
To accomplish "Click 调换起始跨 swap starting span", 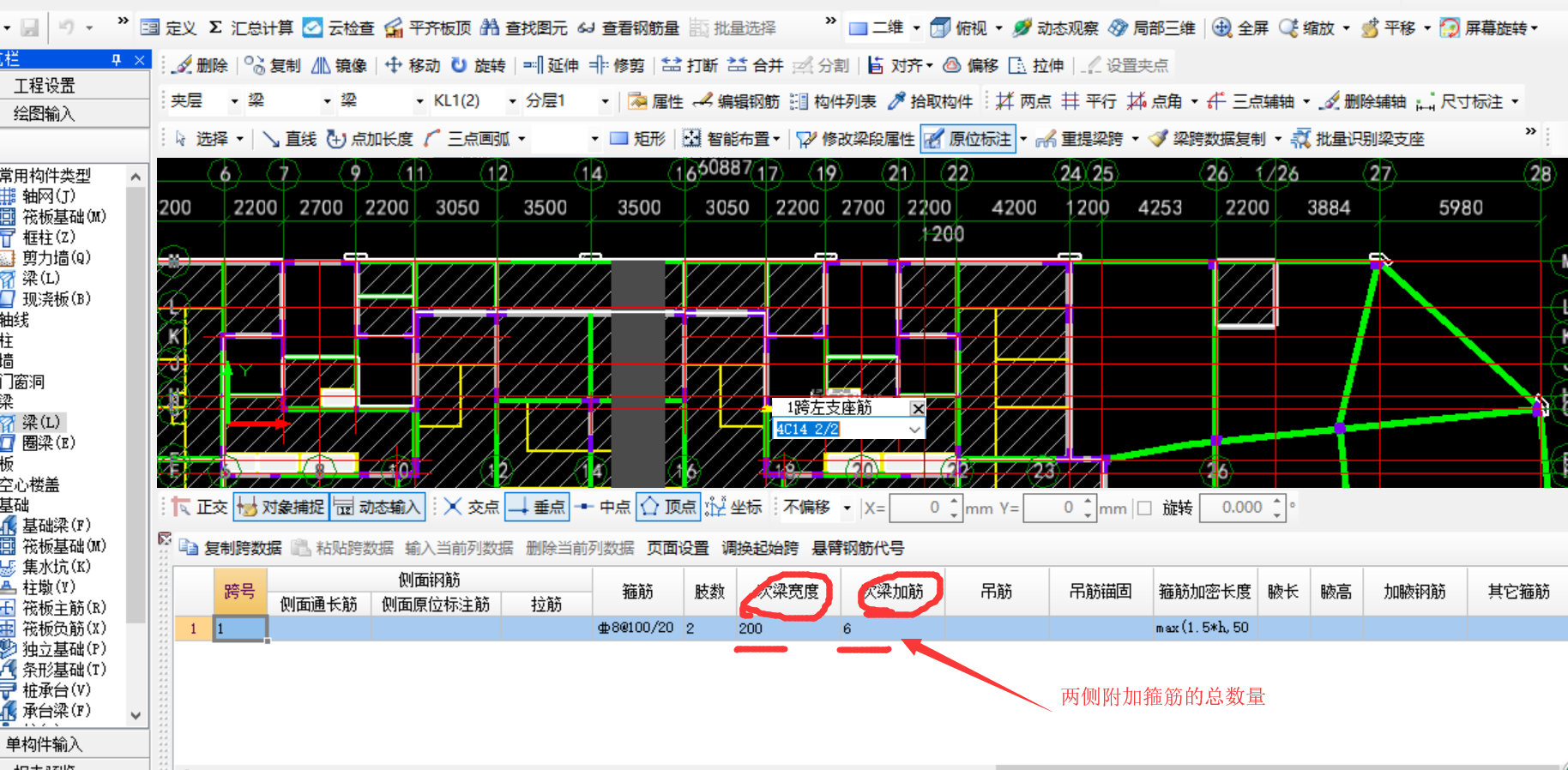I will coord(760,548).
